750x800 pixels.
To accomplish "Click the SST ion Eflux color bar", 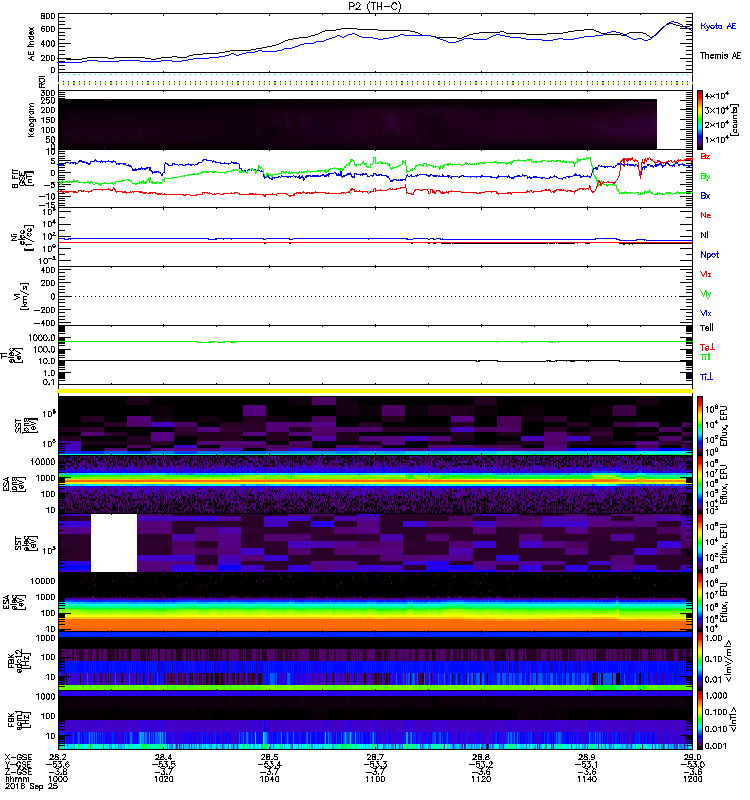I will [x=700, y=425].
